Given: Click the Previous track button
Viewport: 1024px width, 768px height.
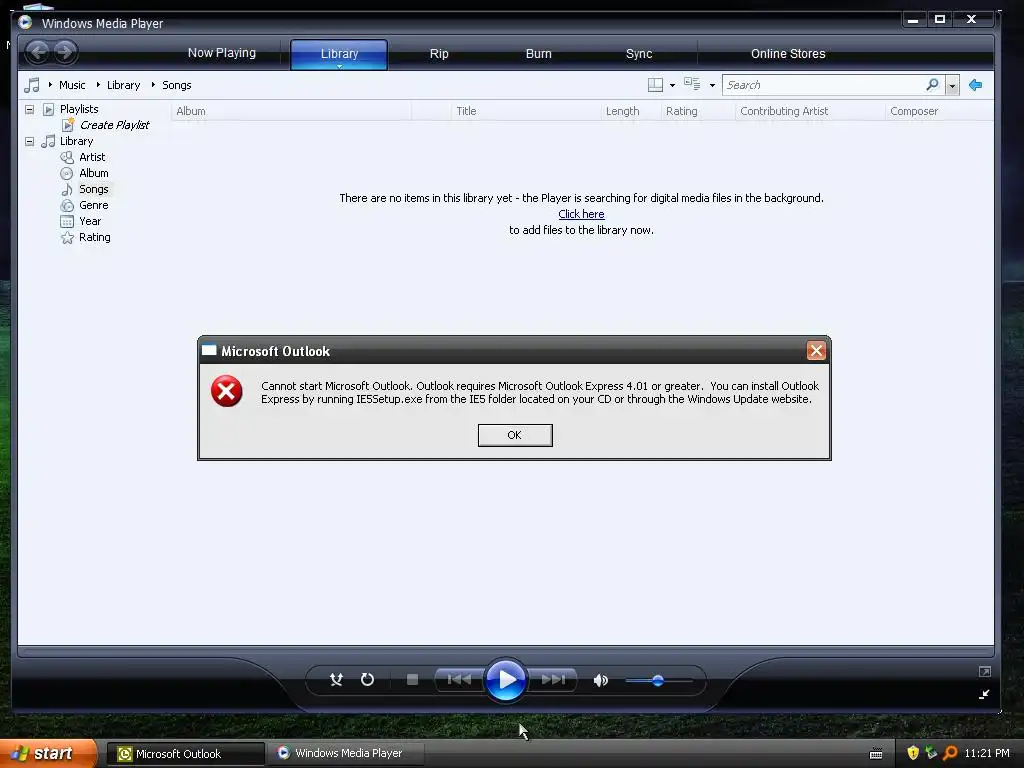Looking at the screenshot, I should [459, 680].
